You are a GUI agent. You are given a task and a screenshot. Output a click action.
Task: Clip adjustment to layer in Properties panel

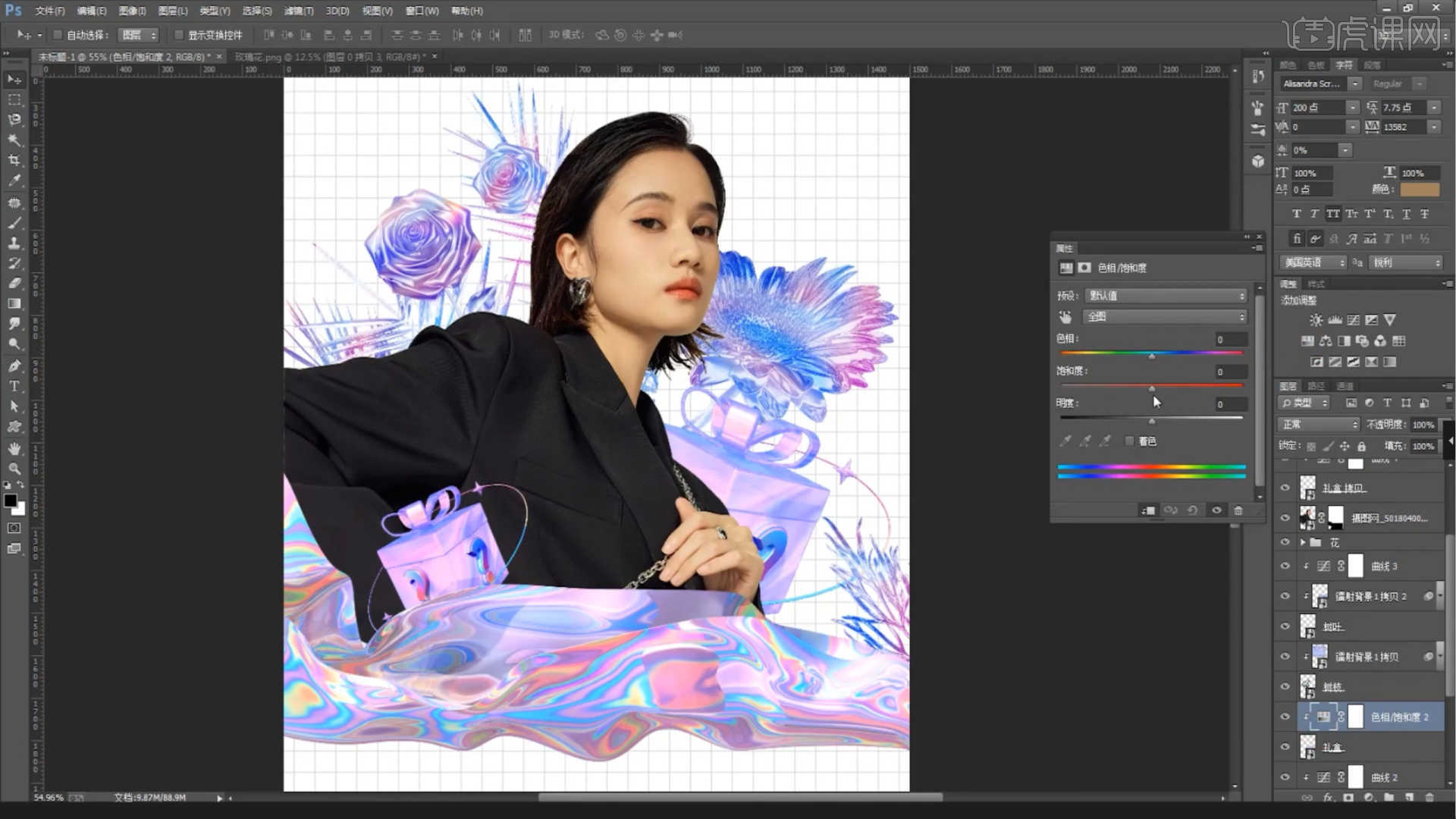point(1148,510)
